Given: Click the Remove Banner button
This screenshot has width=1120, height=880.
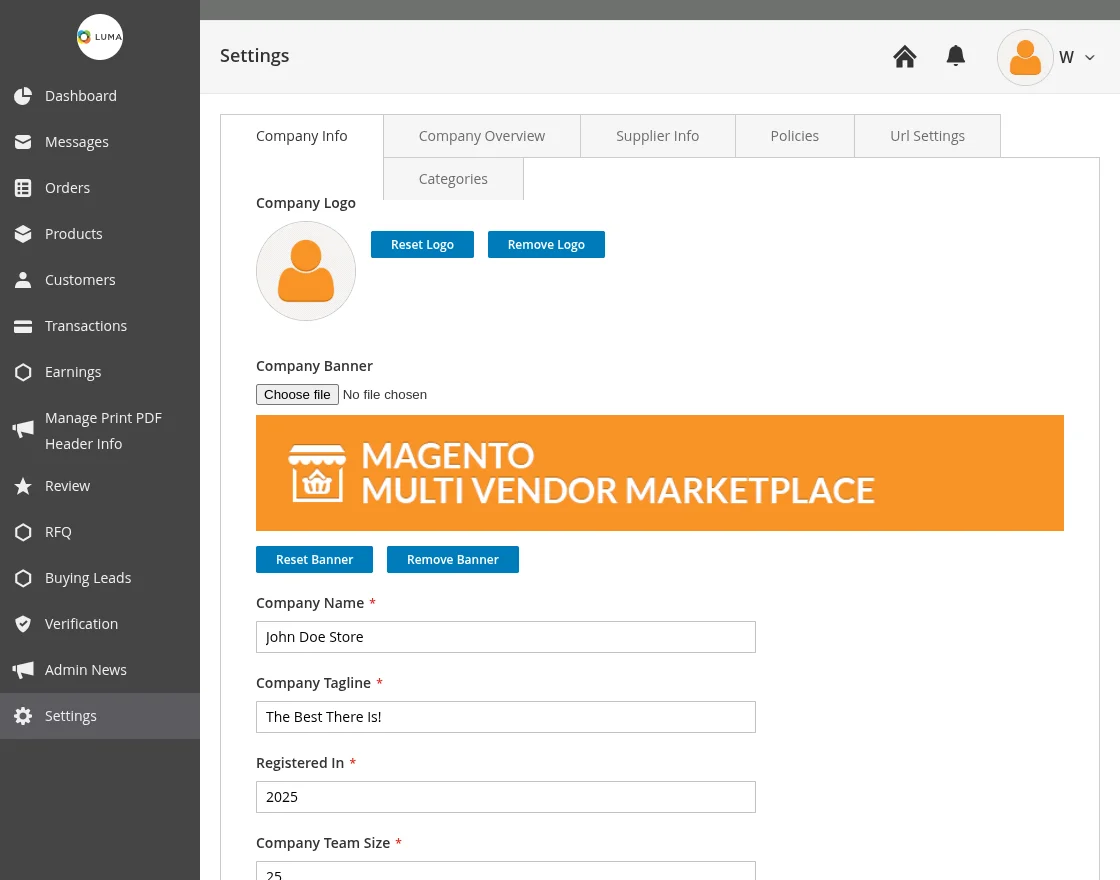Looking at the screenshot, I should point(452,559).
